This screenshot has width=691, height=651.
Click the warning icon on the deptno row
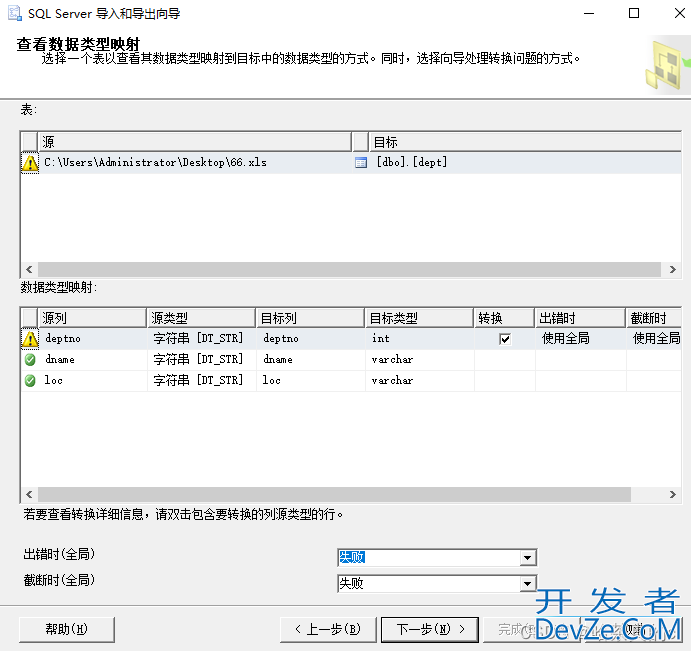(x=30, y=339)
